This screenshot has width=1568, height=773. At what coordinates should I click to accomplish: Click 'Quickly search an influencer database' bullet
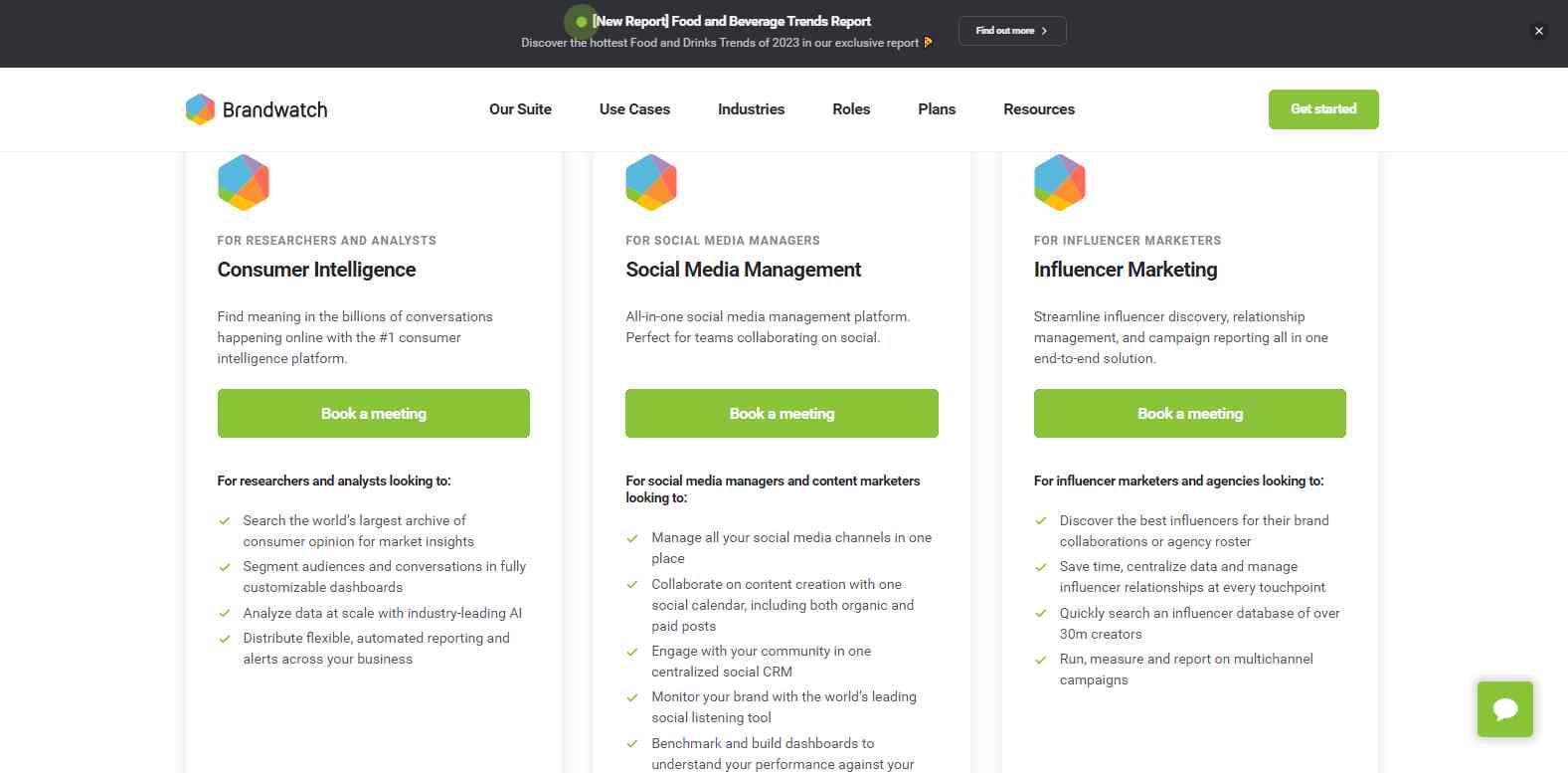pos(1200,624)
